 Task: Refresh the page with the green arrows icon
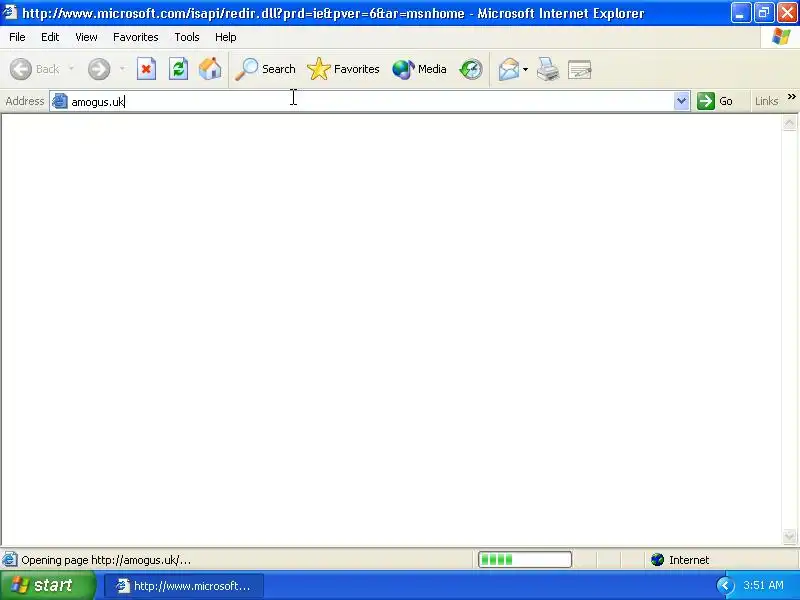tap(178, 69)
